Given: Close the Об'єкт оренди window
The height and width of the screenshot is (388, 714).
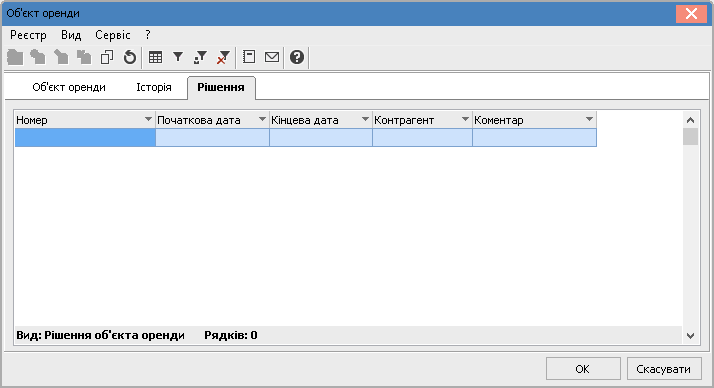Looking at the screenshot, I should (x=691, y=14).
